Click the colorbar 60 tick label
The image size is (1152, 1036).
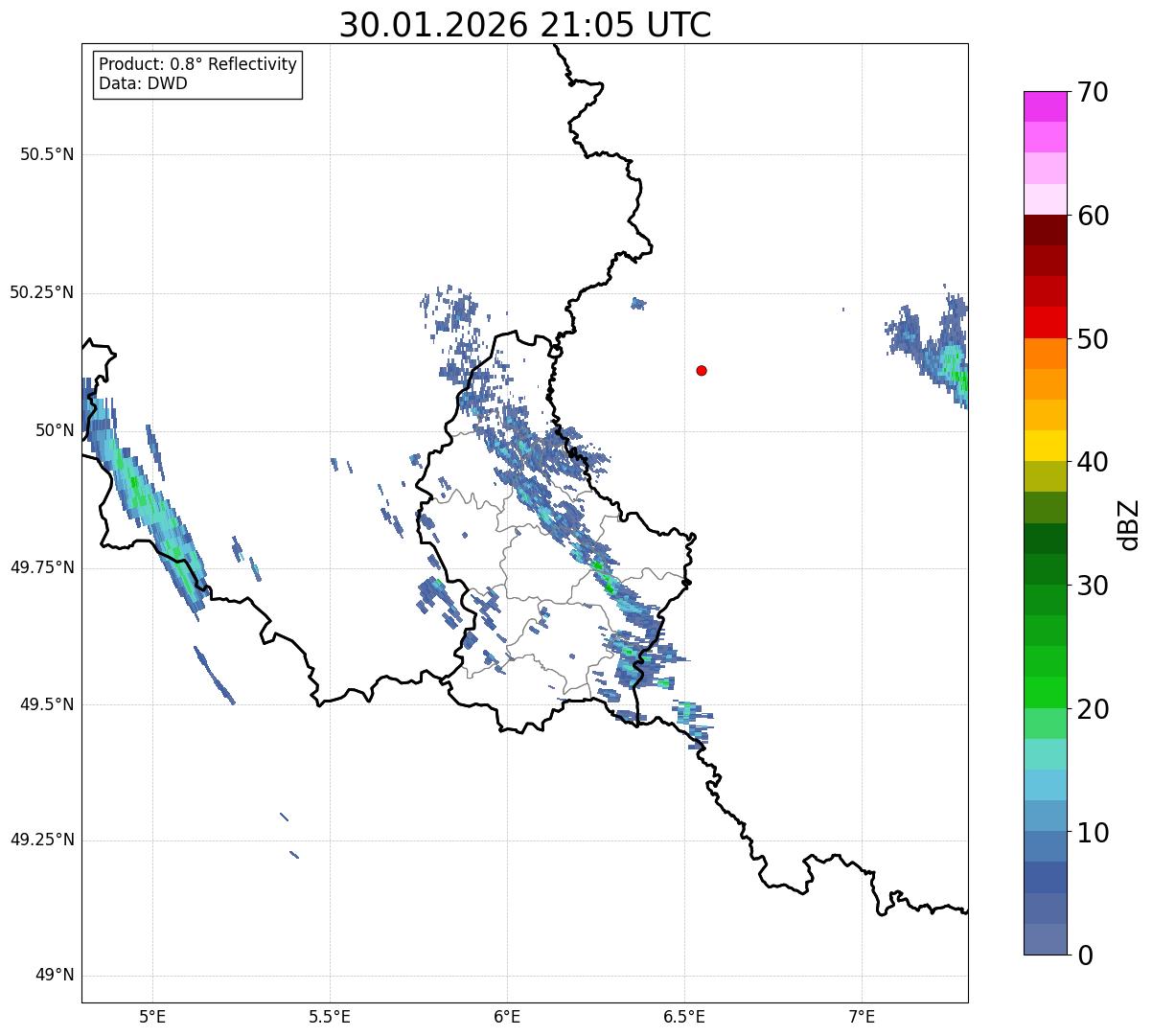pyautogui.click(x=1094, y=216)
